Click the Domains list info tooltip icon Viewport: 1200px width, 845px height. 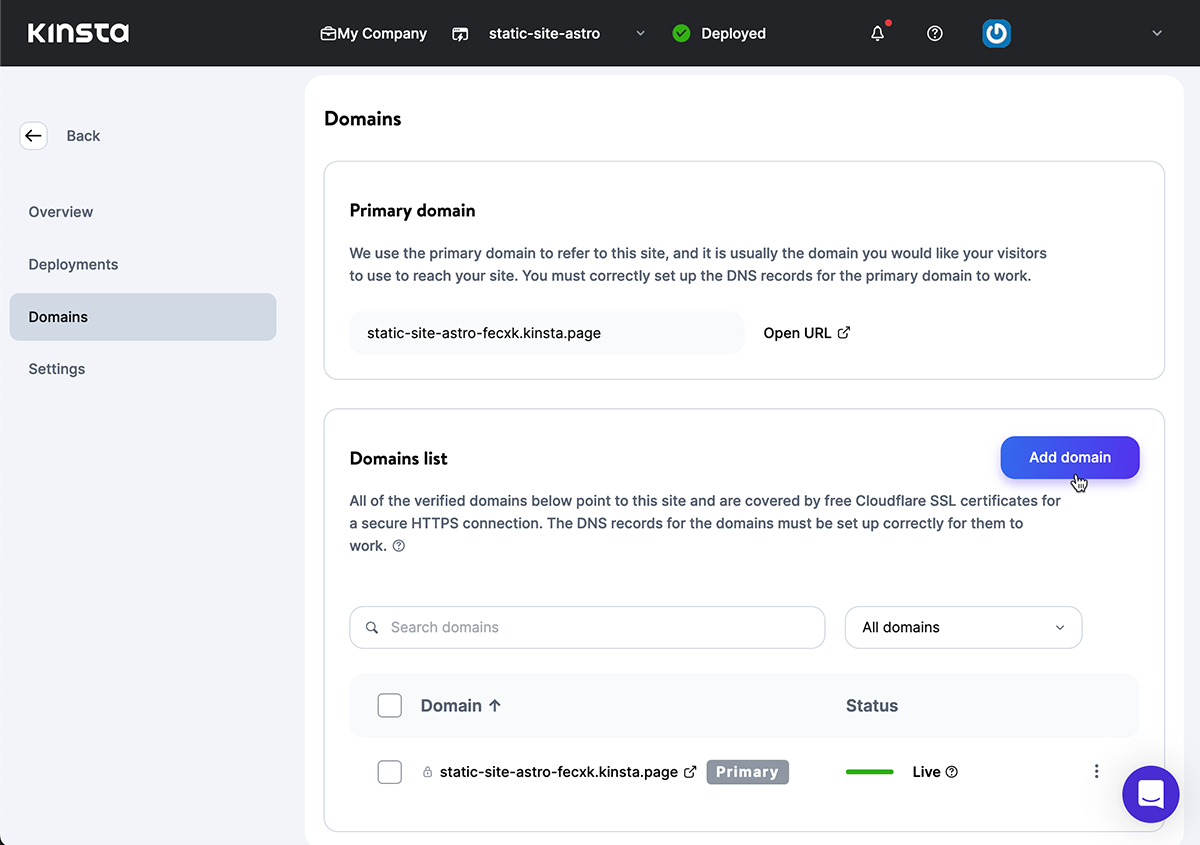[399, 546]
